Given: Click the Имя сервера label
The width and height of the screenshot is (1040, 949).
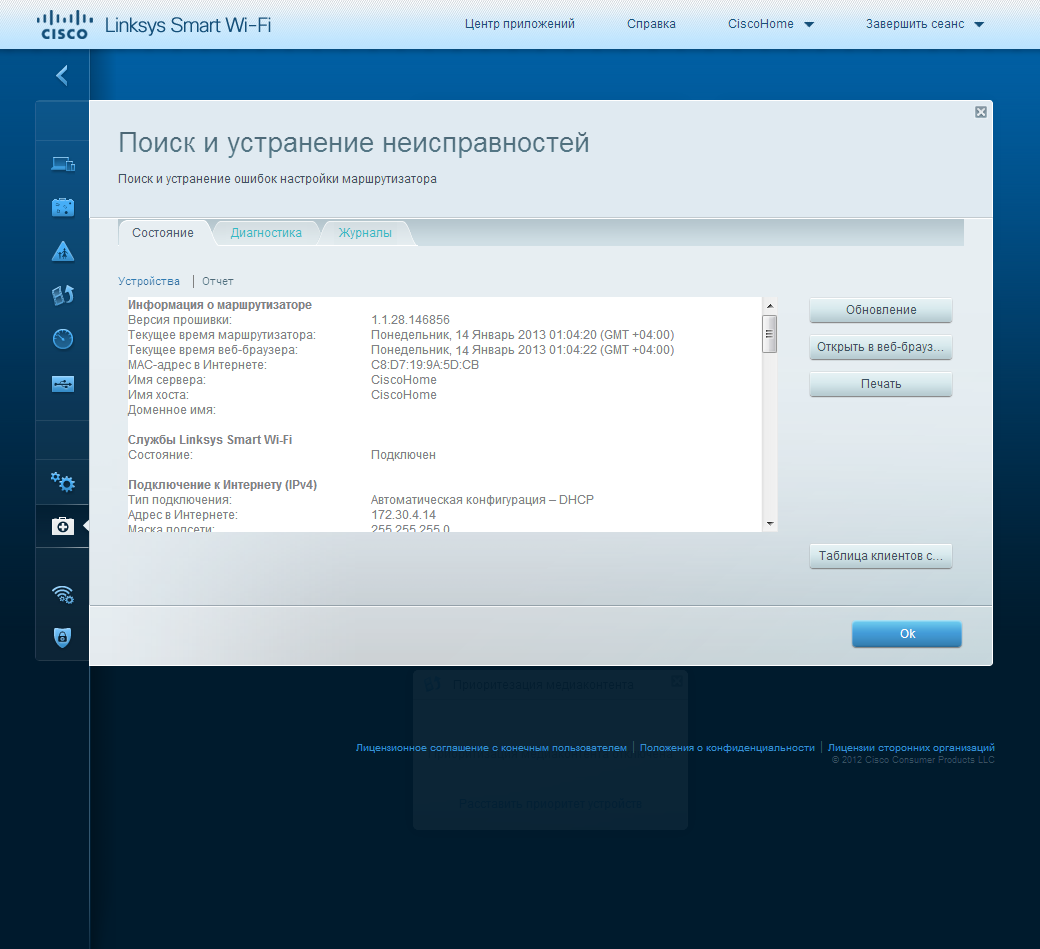Looking at the screenshot, I should coord(167,380).
